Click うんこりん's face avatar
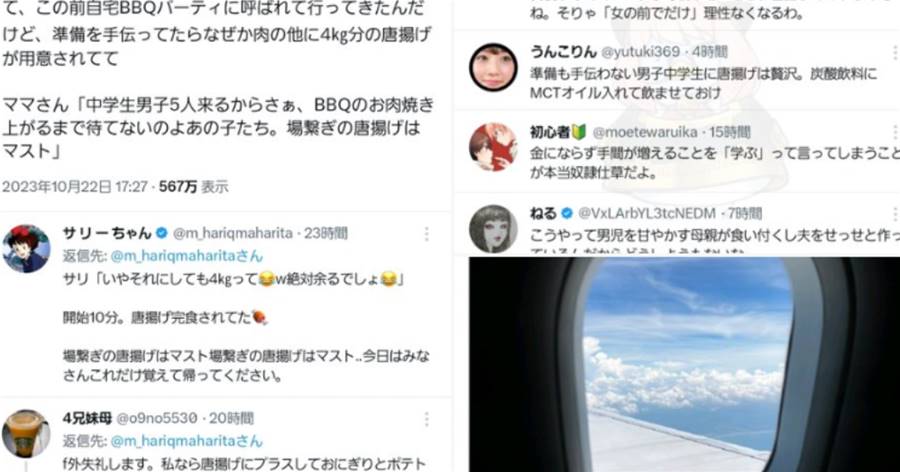 493,67
